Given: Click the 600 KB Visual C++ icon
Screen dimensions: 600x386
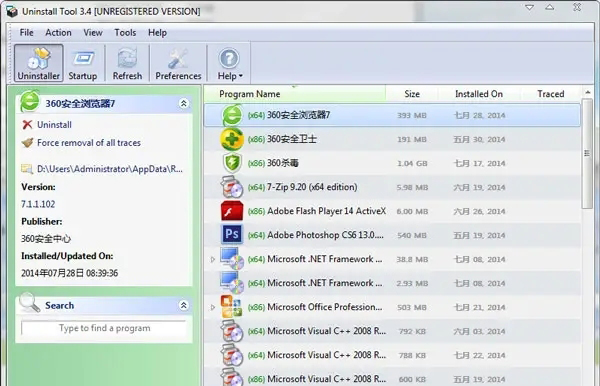Looking at the screenshot, I should tap(232, 378).
